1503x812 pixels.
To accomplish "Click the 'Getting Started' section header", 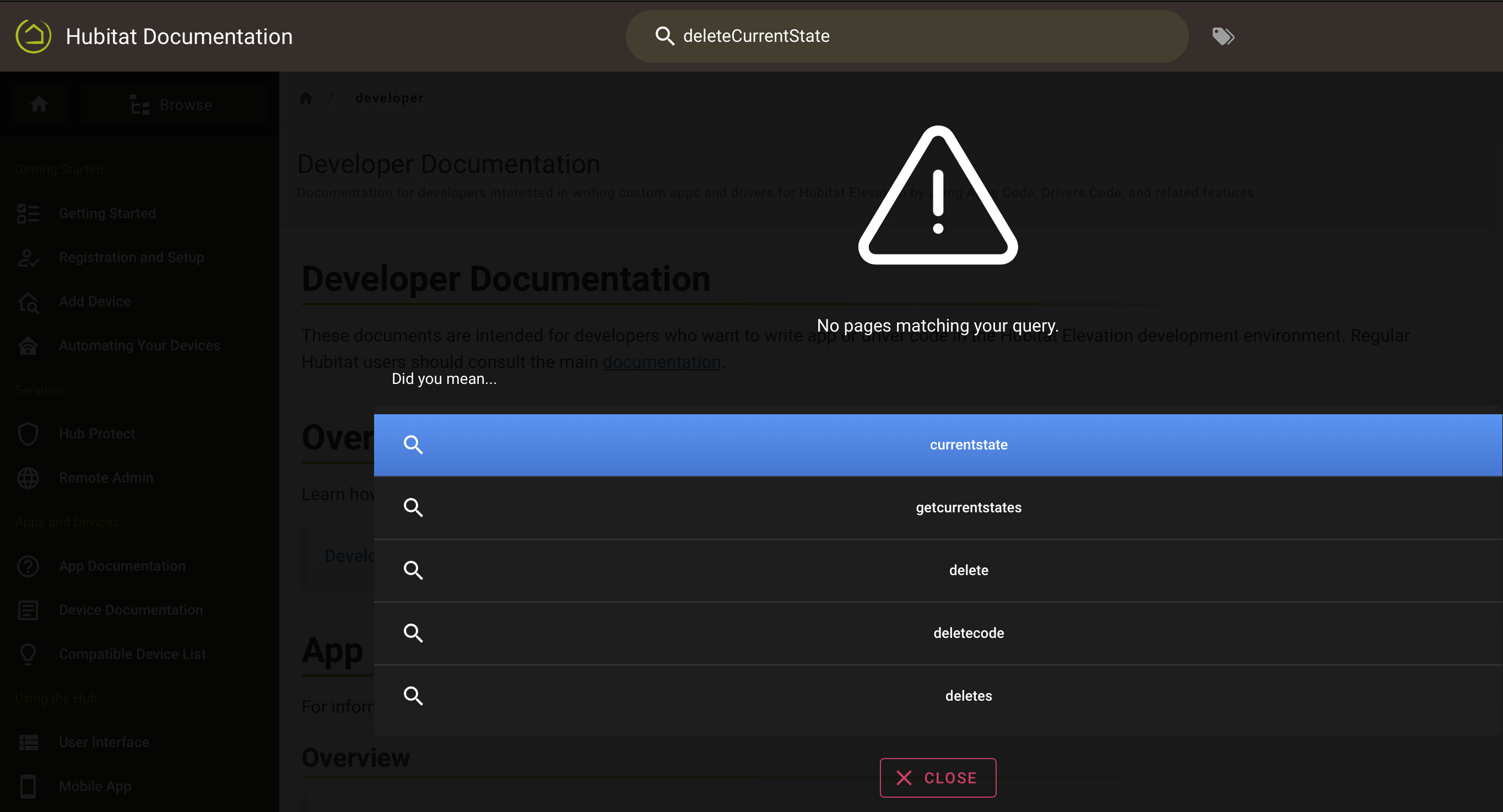I will click(x=59, y=169).
